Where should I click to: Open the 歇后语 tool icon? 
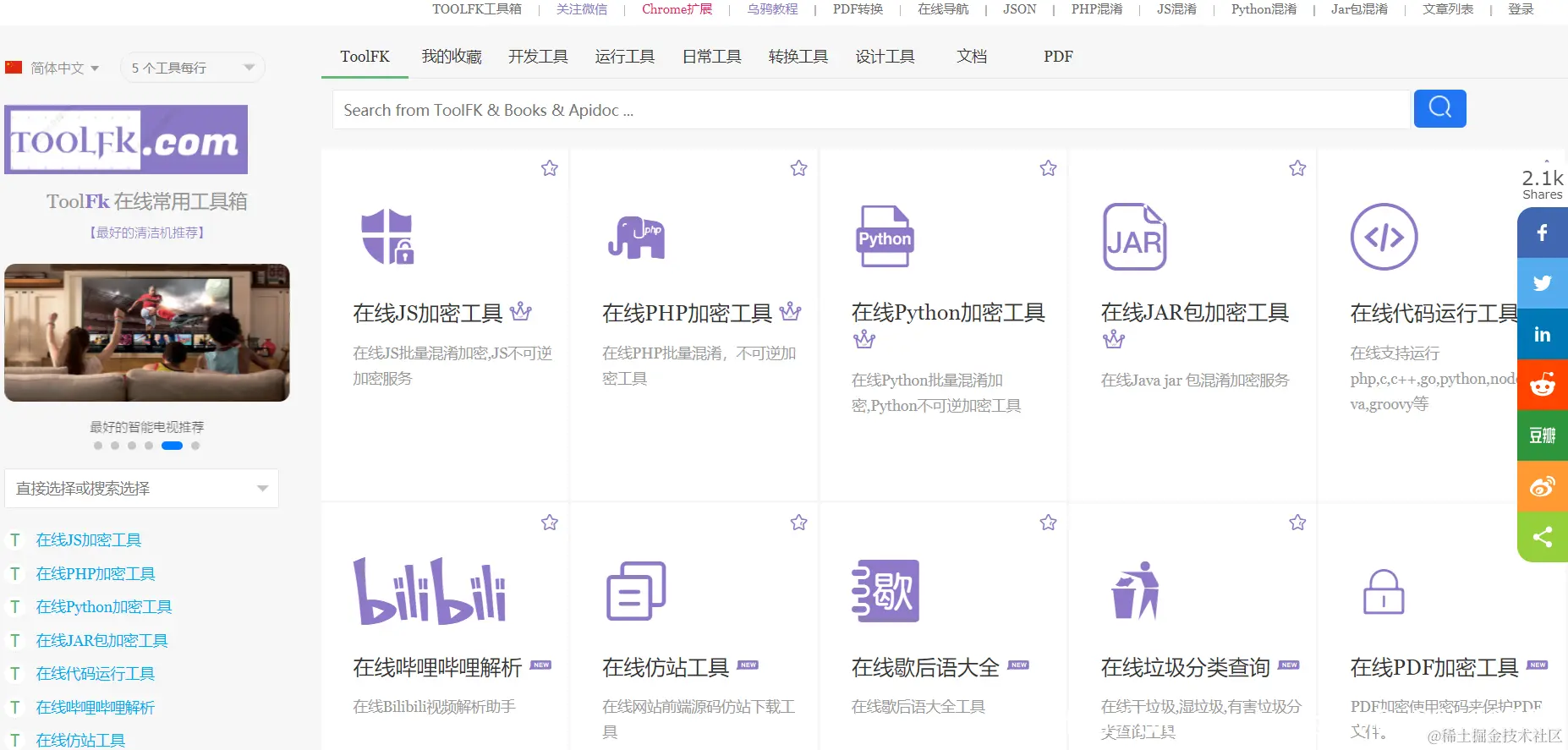click(885, 591)
